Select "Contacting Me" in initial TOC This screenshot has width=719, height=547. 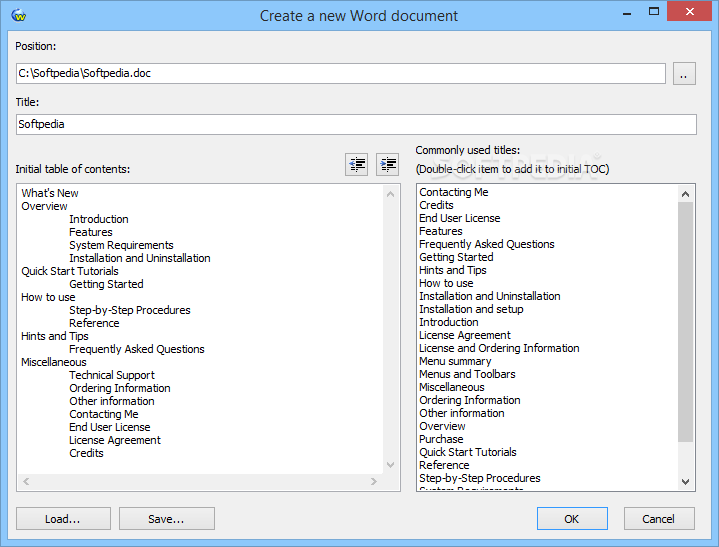(x=104, y=414)
